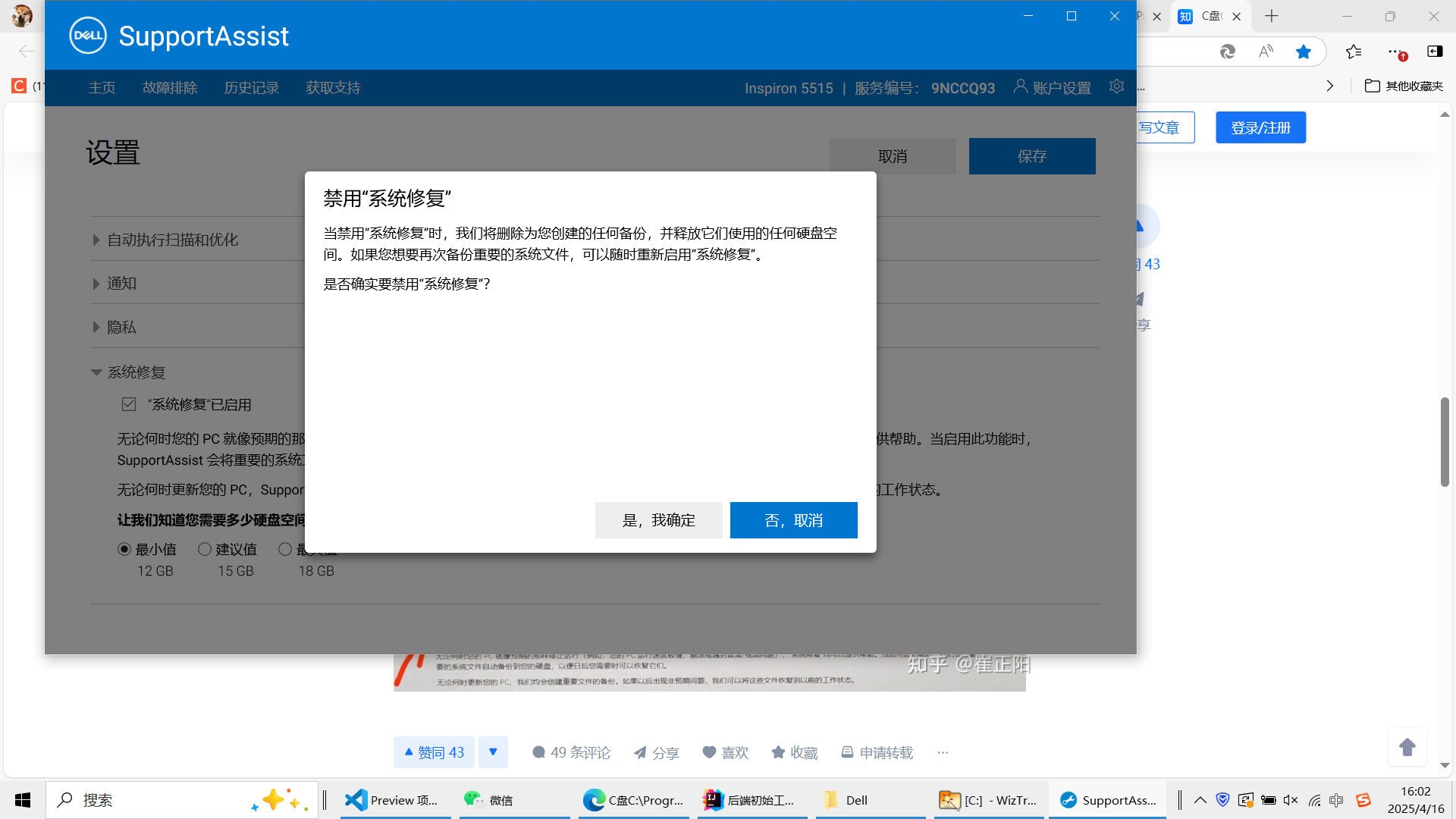Open the 故障排除 tab

(170, 88)
